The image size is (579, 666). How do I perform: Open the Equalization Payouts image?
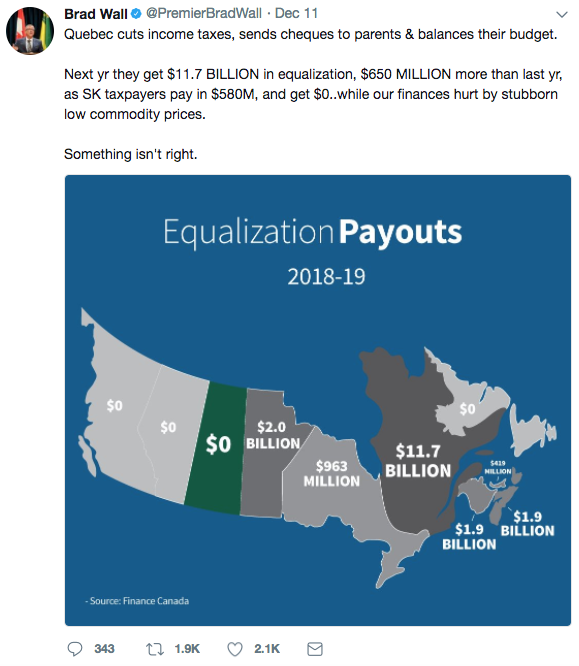pyautogui.click(x=318, y=400)
